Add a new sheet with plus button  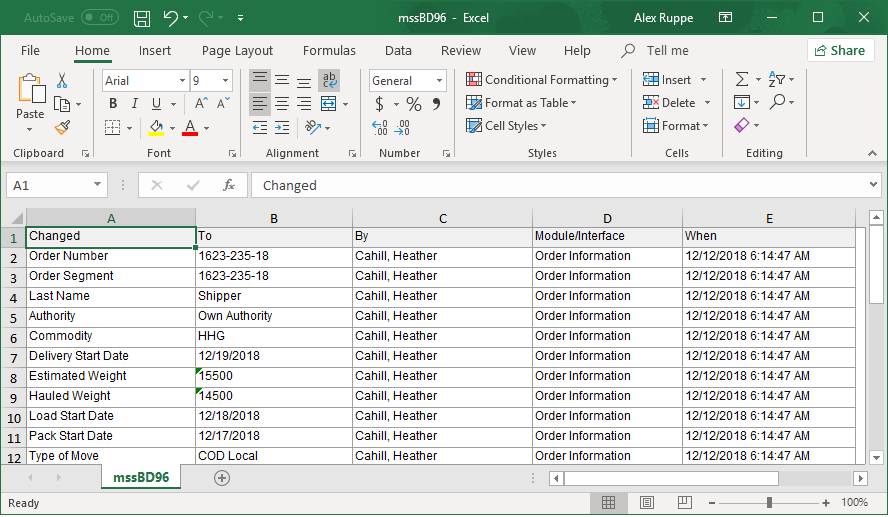pos(222,478)
